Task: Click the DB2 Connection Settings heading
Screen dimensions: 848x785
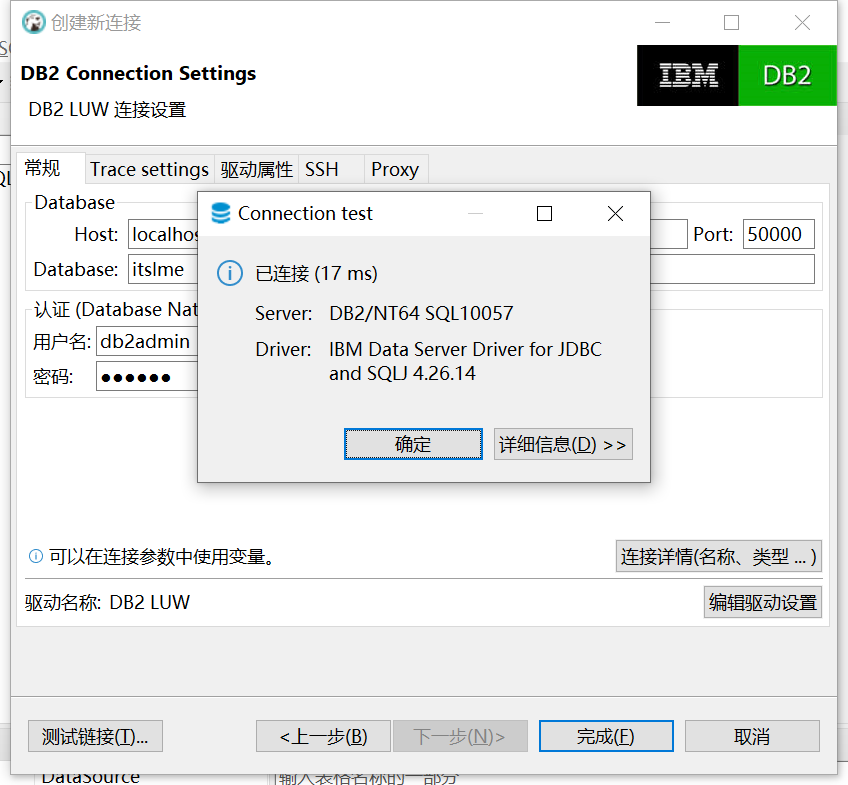Action: pyautogui.click(x=138, y=73)
